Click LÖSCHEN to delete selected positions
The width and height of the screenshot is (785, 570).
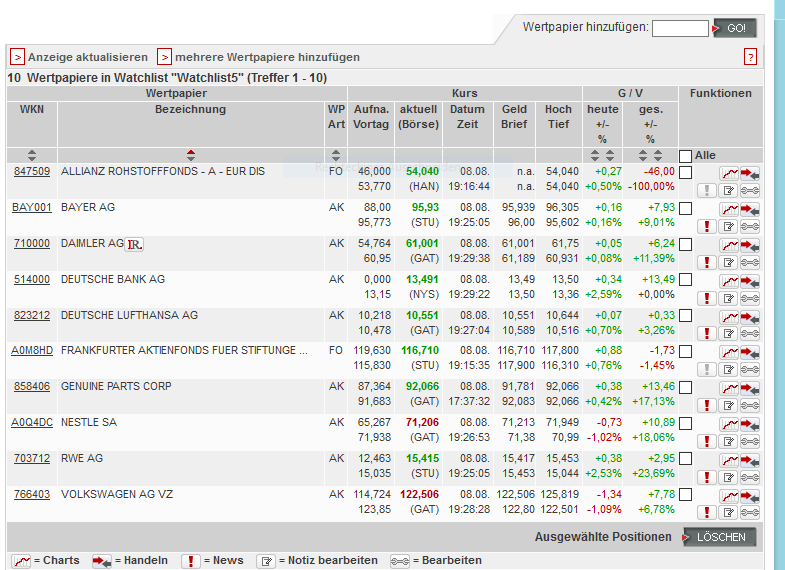click(719, 537)
